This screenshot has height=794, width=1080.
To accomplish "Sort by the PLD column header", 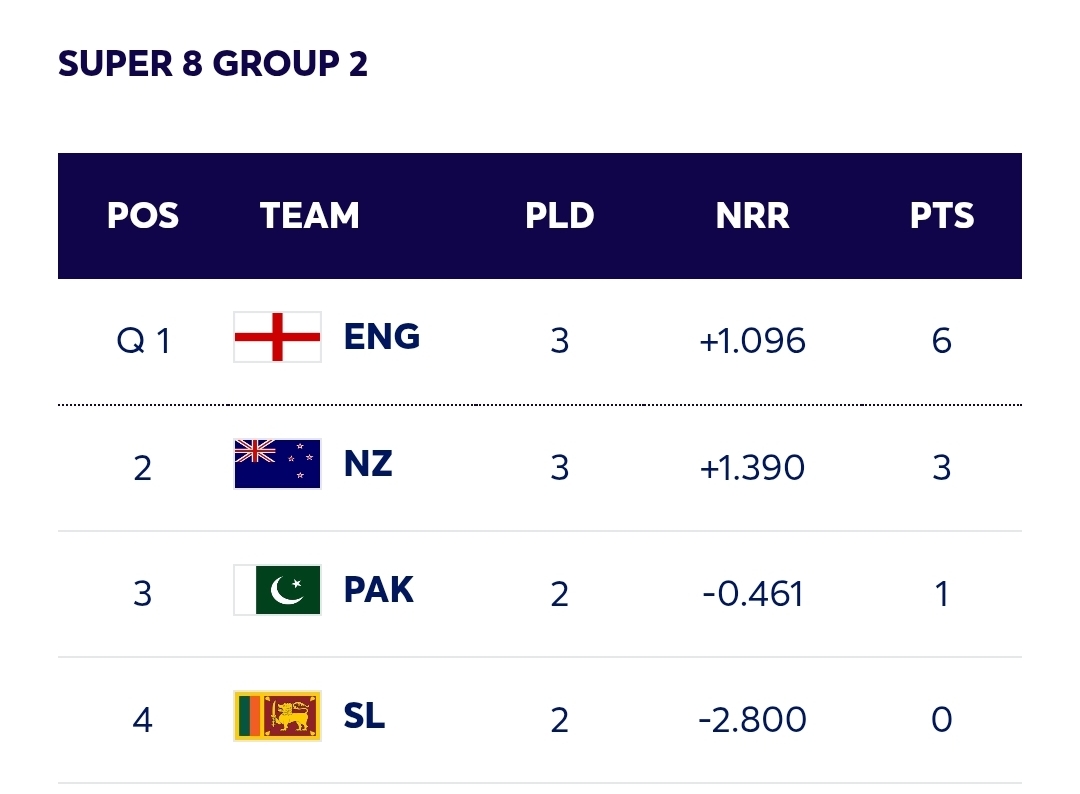I will coord(559,216).
